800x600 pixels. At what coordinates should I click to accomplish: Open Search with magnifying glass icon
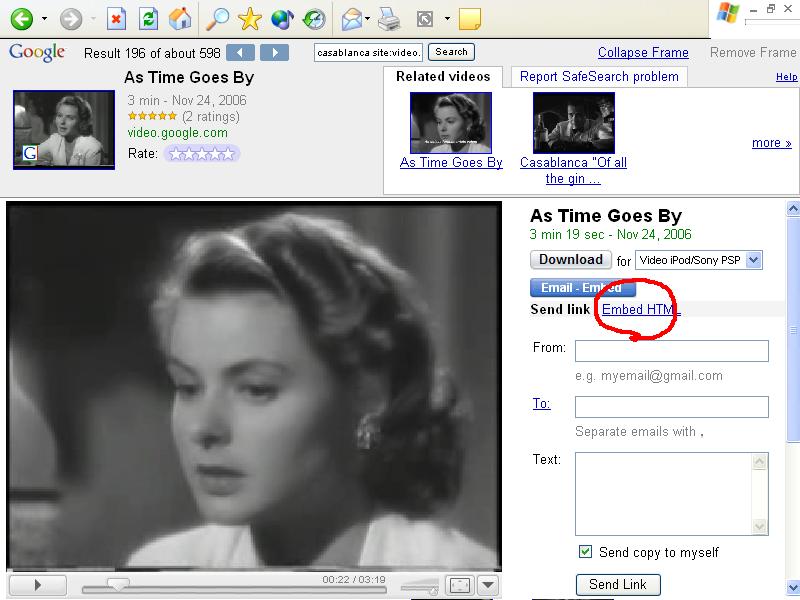pyautogui.click(x=217, y=19)
